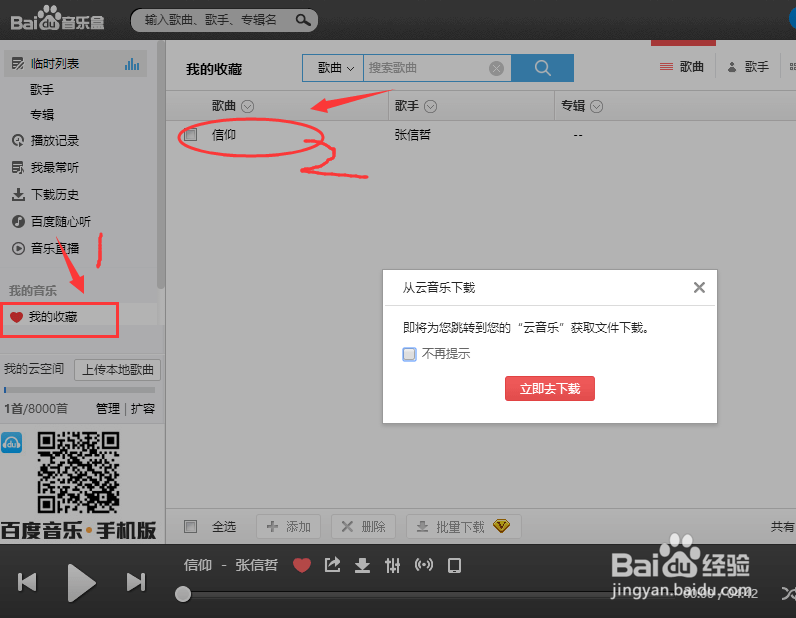This screenshot has height=618, width=796.
Task: Click 扩容 expand storage link
Action: (x=143, y=409)
